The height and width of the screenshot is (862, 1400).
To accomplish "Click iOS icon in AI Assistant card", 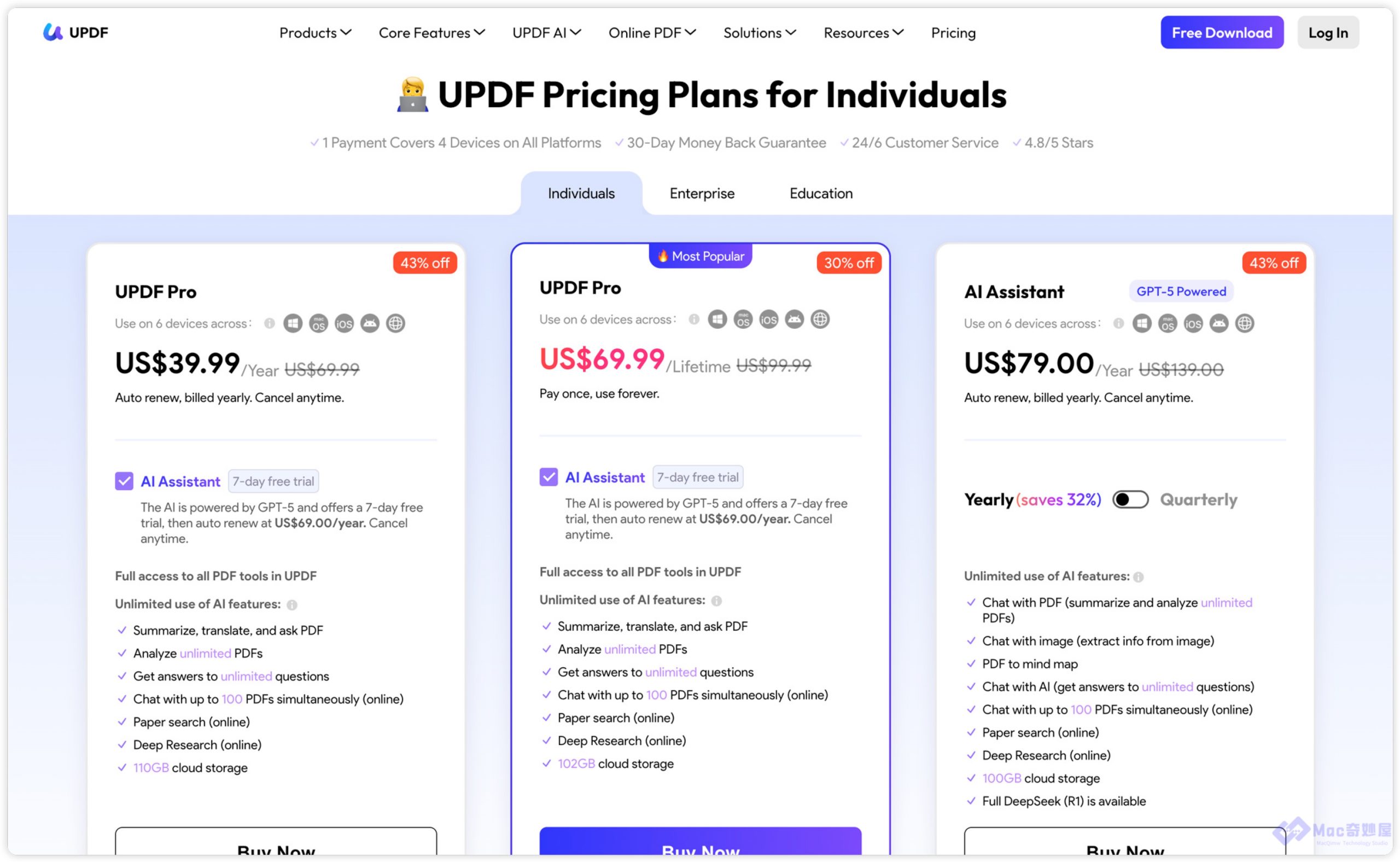I will click(x=1193, y=323).
